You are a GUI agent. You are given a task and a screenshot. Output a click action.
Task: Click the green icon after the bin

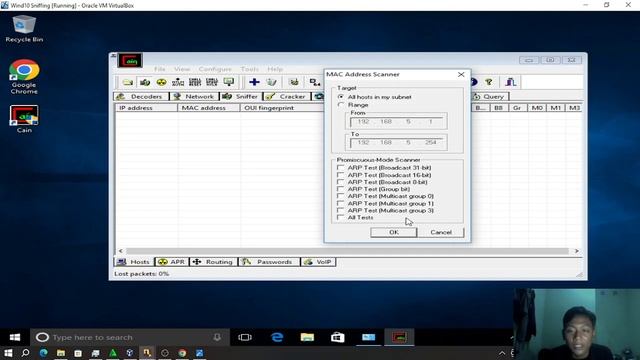[294, 82]
